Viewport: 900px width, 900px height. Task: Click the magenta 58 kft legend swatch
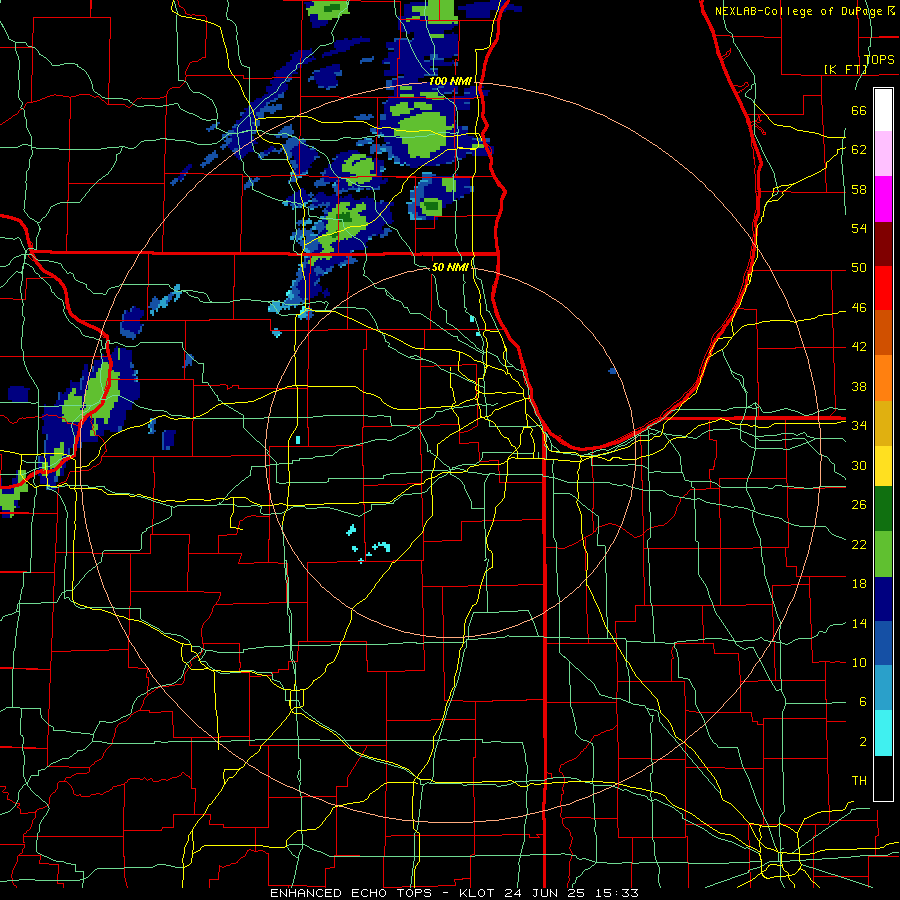pos(883,199)
